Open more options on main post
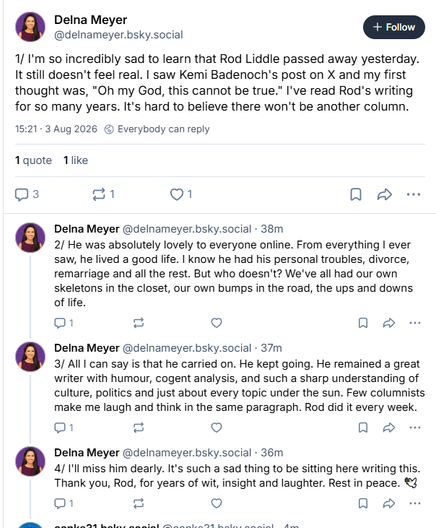This screenshot has width=436, height=528. [413, 194]
